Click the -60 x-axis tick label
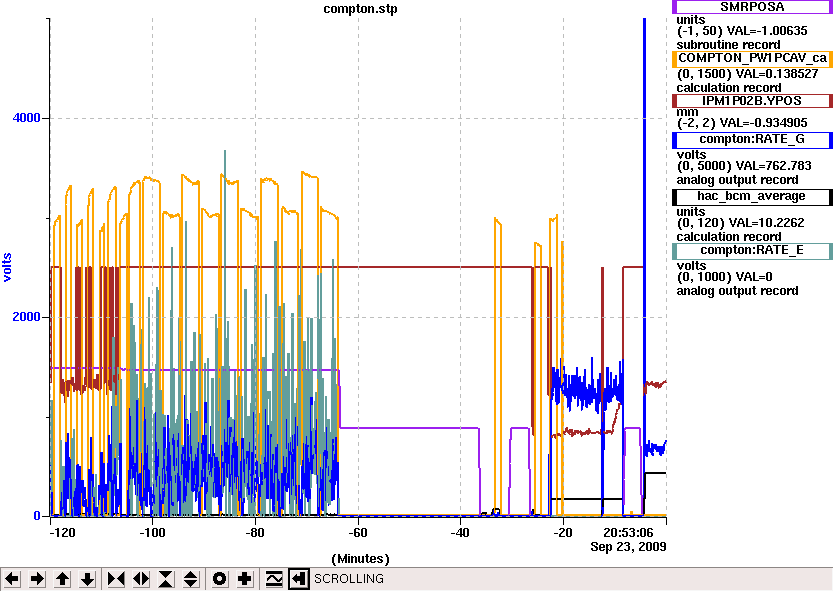This screenshot has width=833, height=591. click(x=358, y=533)
